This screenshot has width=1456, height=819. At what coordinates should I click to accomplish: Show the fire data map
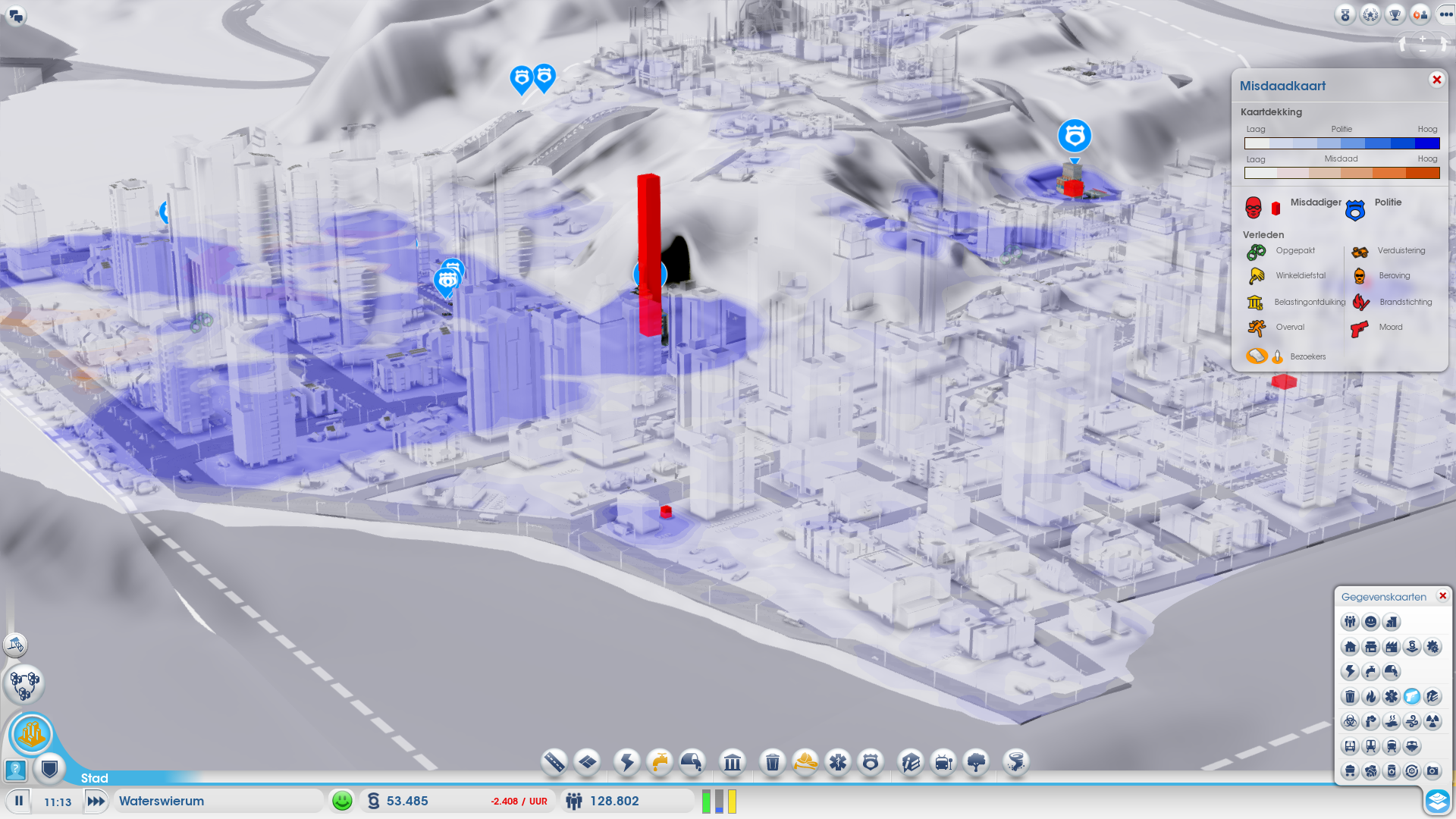(x=1370, y=696)
